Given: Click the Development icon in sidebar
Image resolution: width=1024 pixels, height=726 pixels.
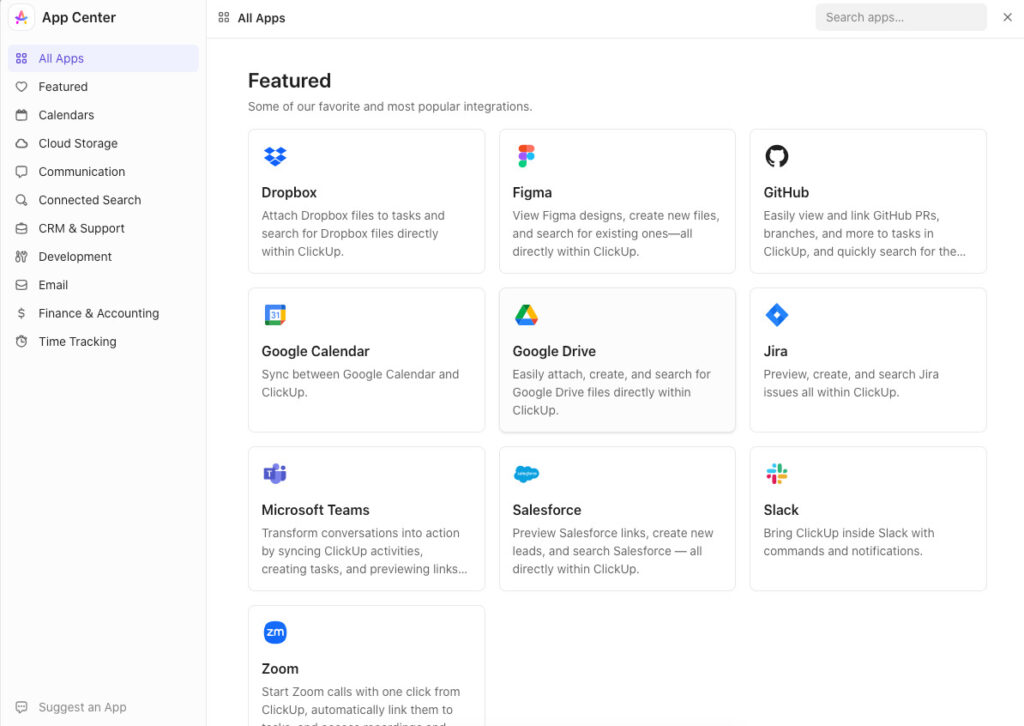Looking at the screenshot, I should click(22, 257).
